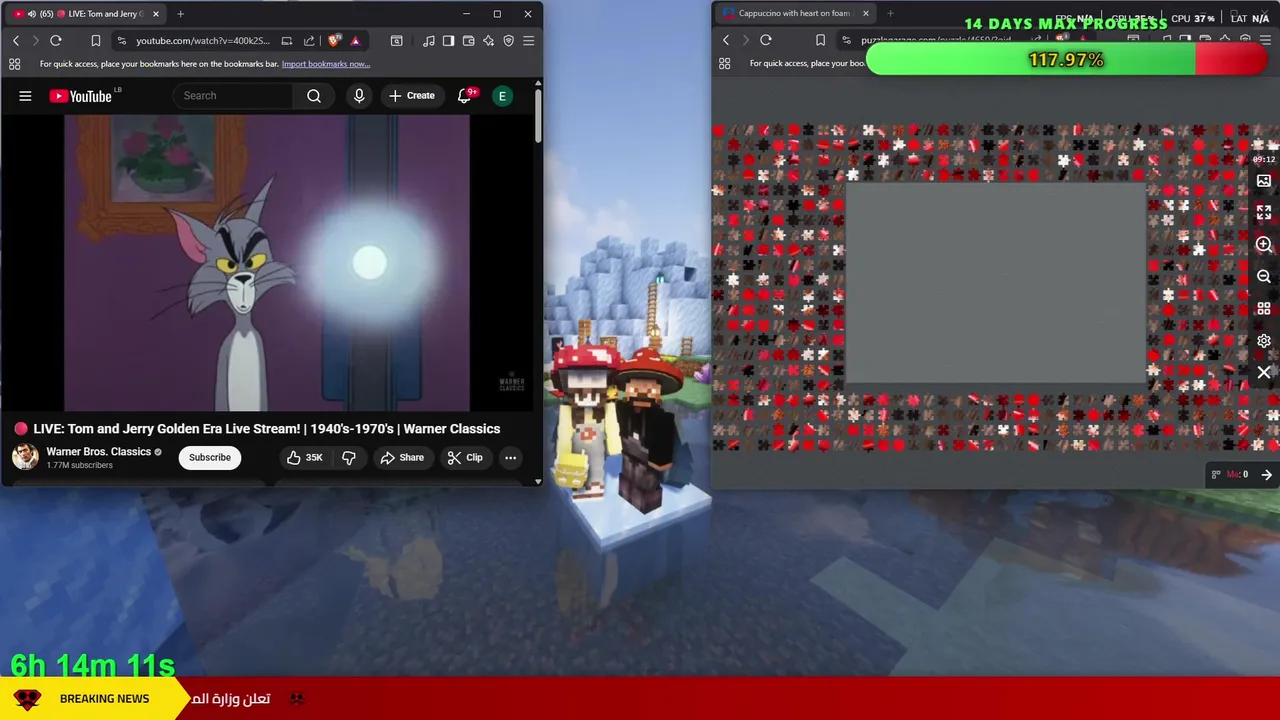Create a Clip of the video
The height and width of the screenshot is (720, 1280).
click(x=465, y=458)
